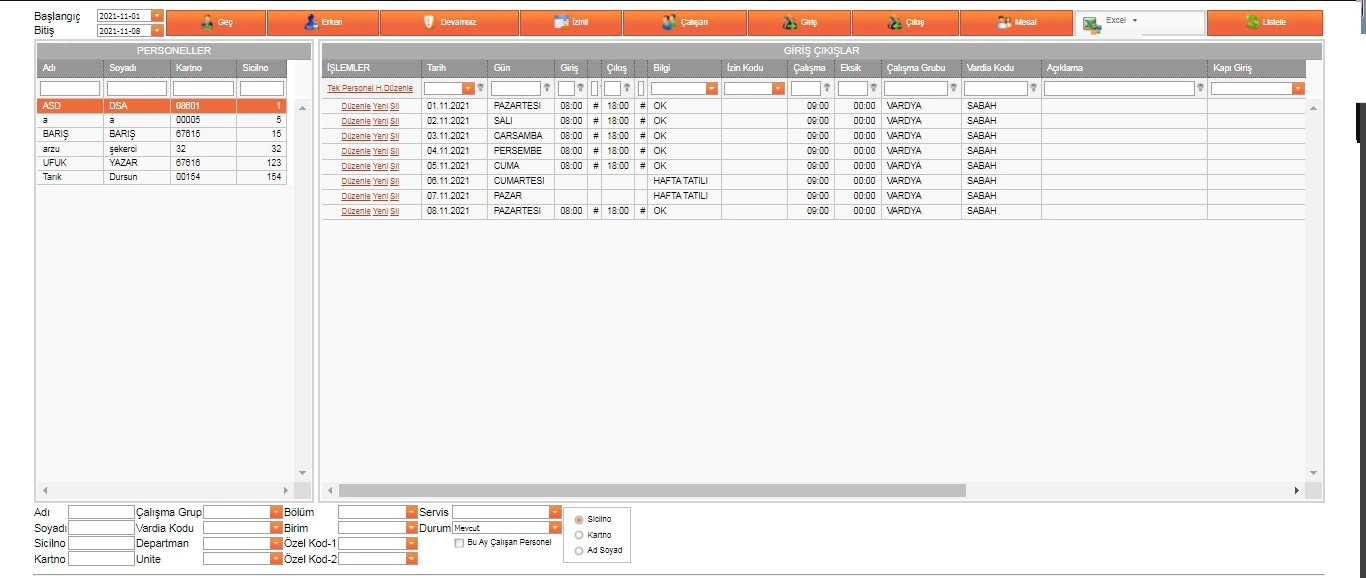Open the Başlangıç date dropdown
Screen dimensions: 1366x578
(156, 16)
